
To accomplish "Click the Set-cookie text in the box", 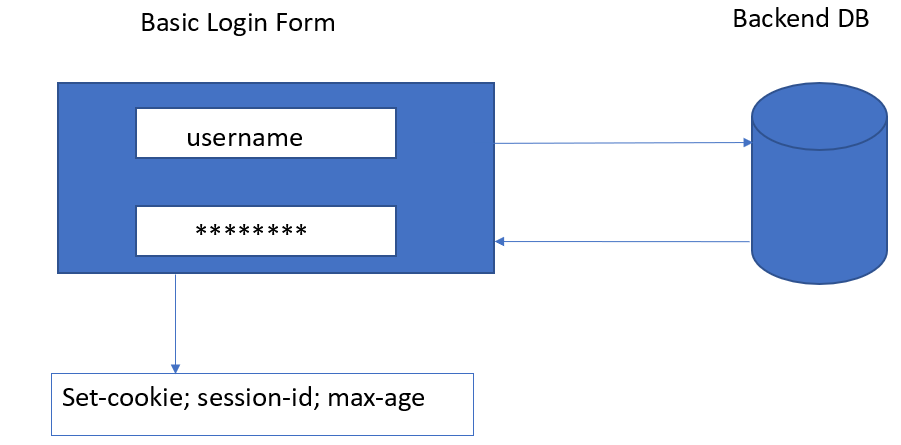I will (x=126, y=397).
